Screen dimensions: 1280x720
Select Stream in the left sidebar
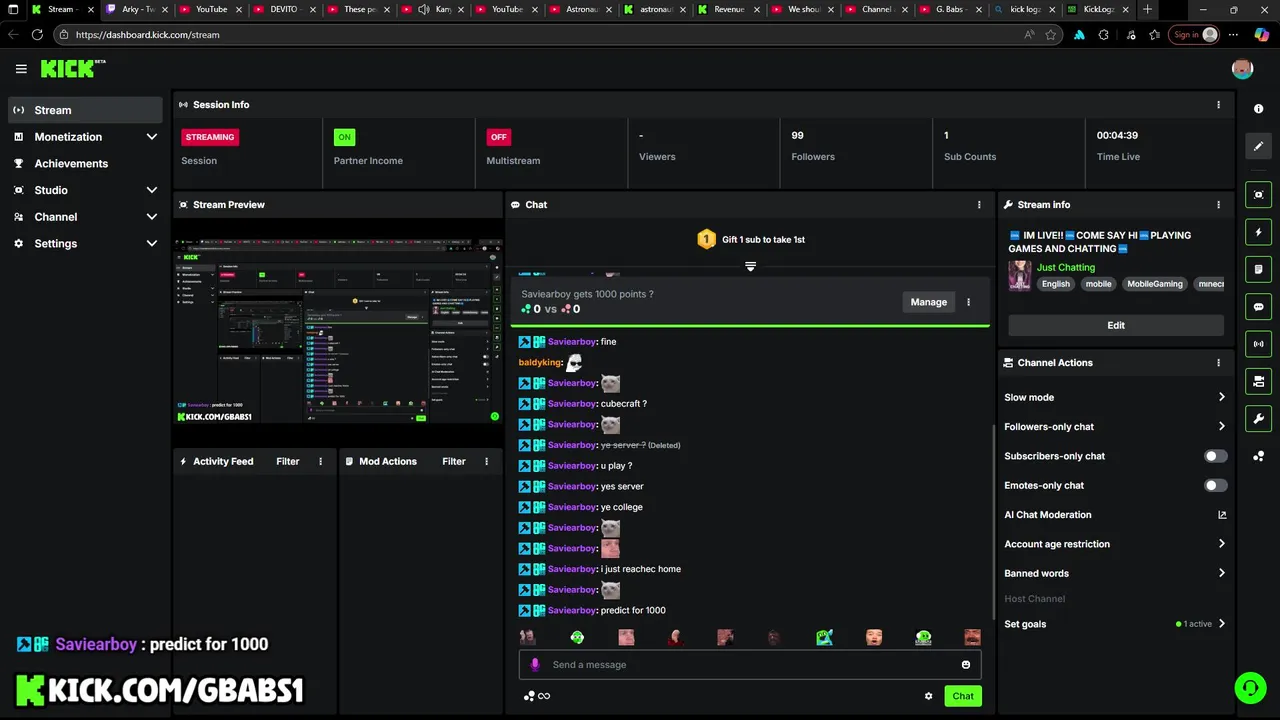(x=84, y=110)
